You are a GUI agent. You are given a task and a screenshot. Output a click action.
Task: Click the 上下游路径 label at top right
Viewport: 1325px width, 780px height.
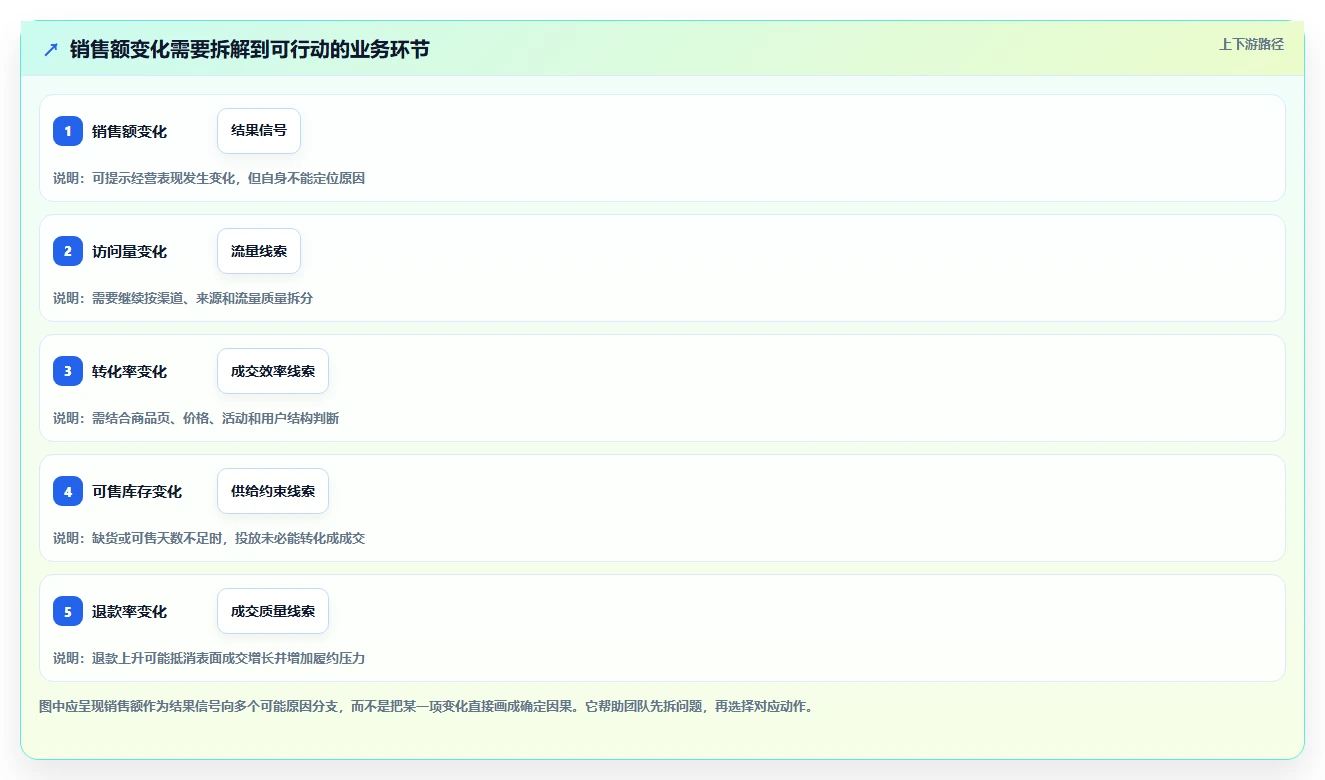pos(1251,44)
